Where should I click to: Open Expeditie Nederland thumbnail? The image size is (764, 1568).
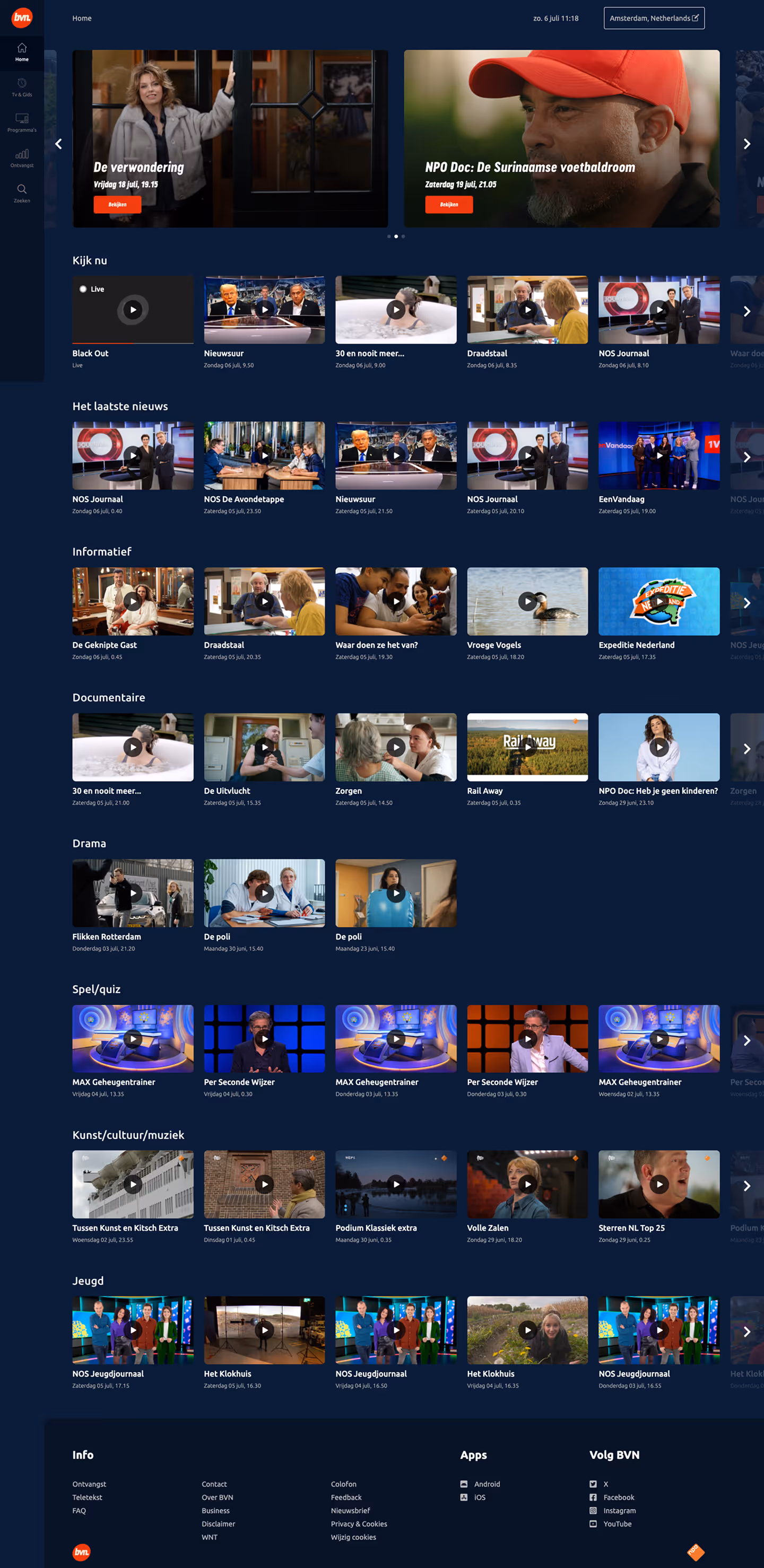[x=659, y=601]
